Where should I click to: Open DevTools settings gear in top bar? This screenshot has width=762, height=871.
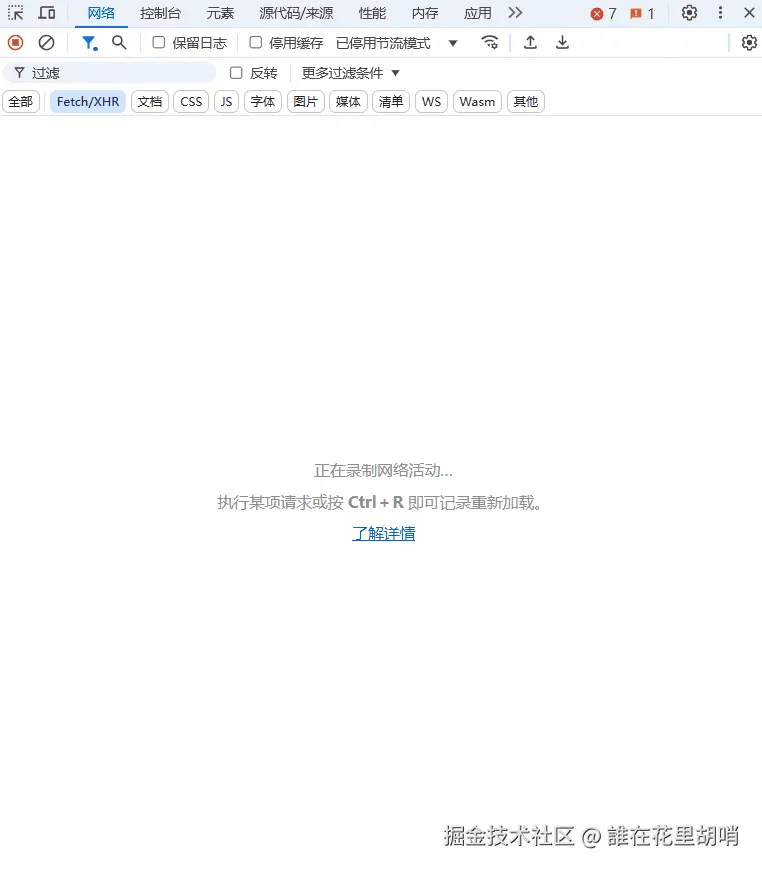689,13
